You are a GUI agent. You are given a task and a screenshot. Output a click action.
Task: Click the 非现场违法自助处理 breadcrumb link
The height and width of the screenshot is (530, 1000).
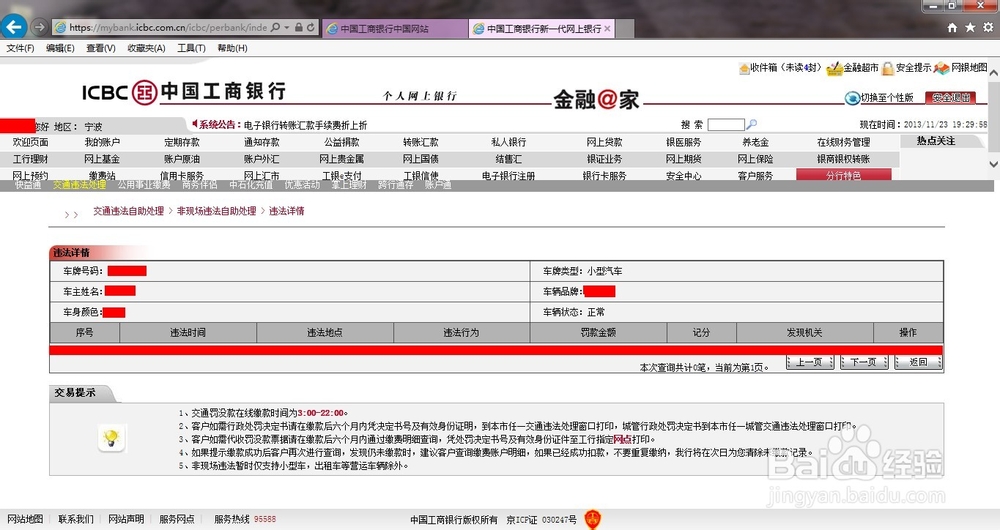[216, 211]
